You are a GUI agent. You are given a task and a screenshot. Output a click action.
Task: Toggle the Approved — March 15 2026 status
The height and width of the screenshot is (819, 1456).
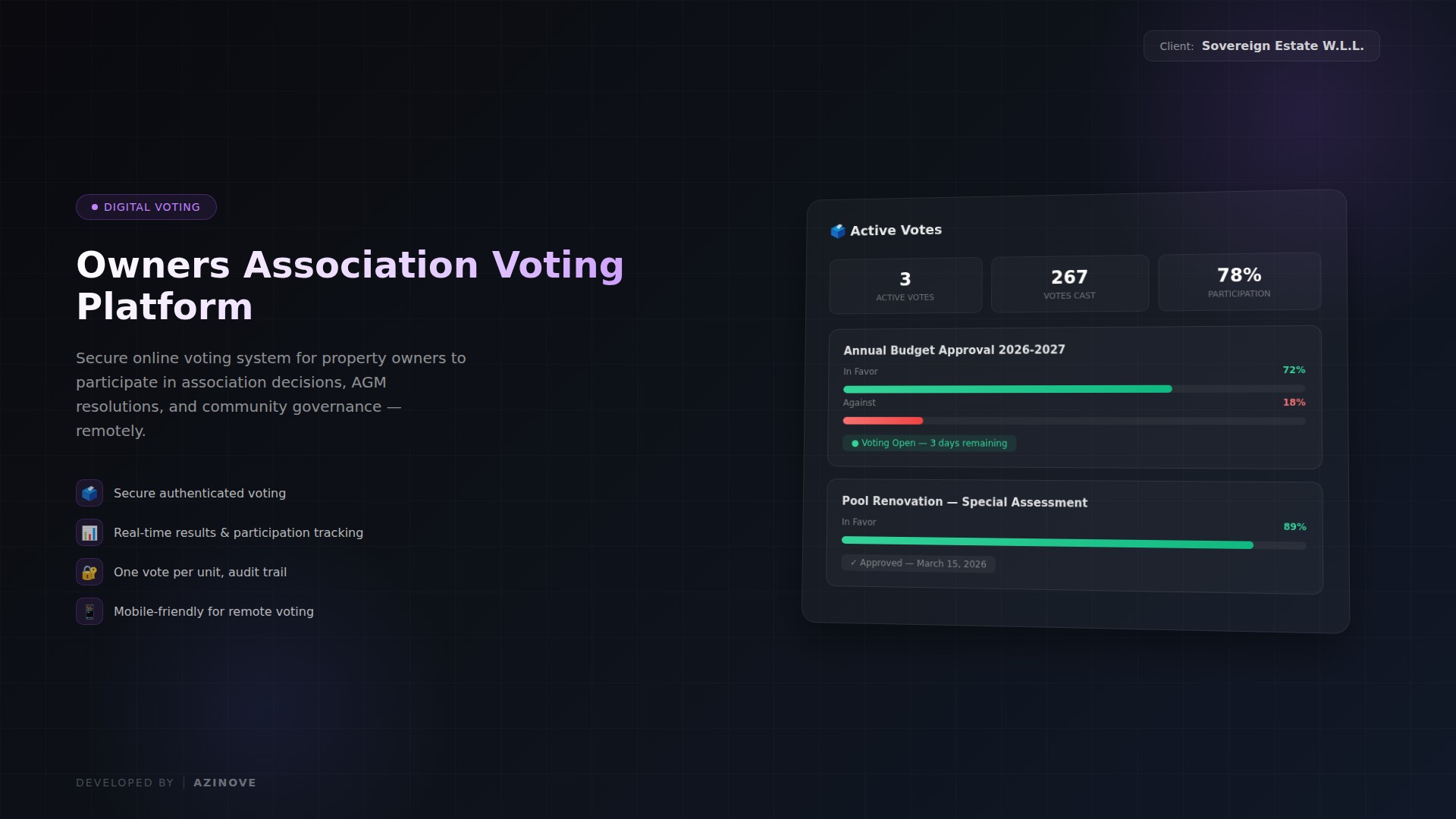tap(918, 563)
